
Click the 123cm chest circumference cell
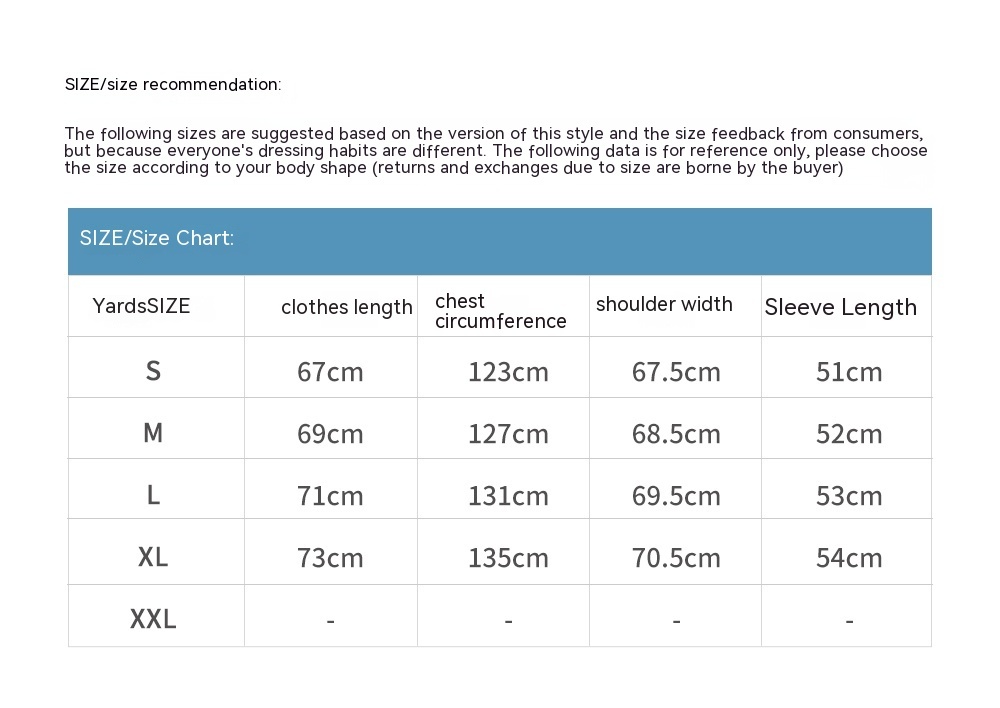click(x=508, y=372)
